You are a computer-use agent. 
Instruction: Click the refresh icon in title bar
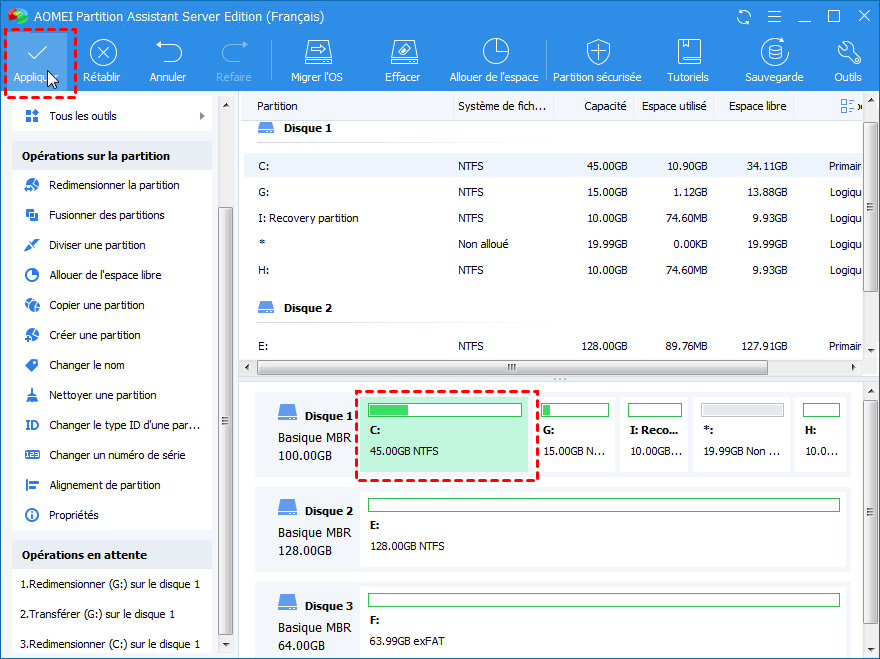pyautogui.click(x=743, y=17)
